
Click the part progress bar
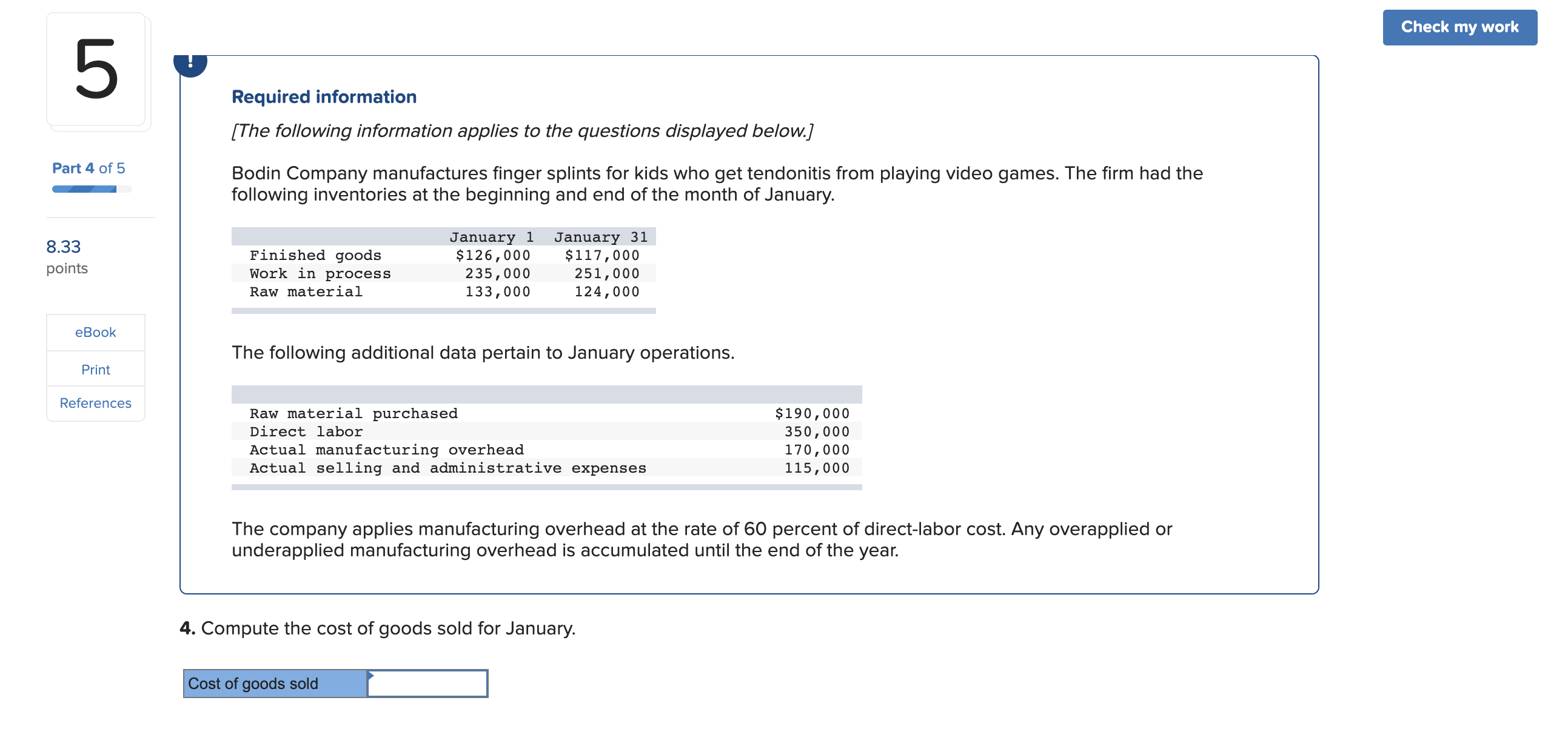coord(92,189)
